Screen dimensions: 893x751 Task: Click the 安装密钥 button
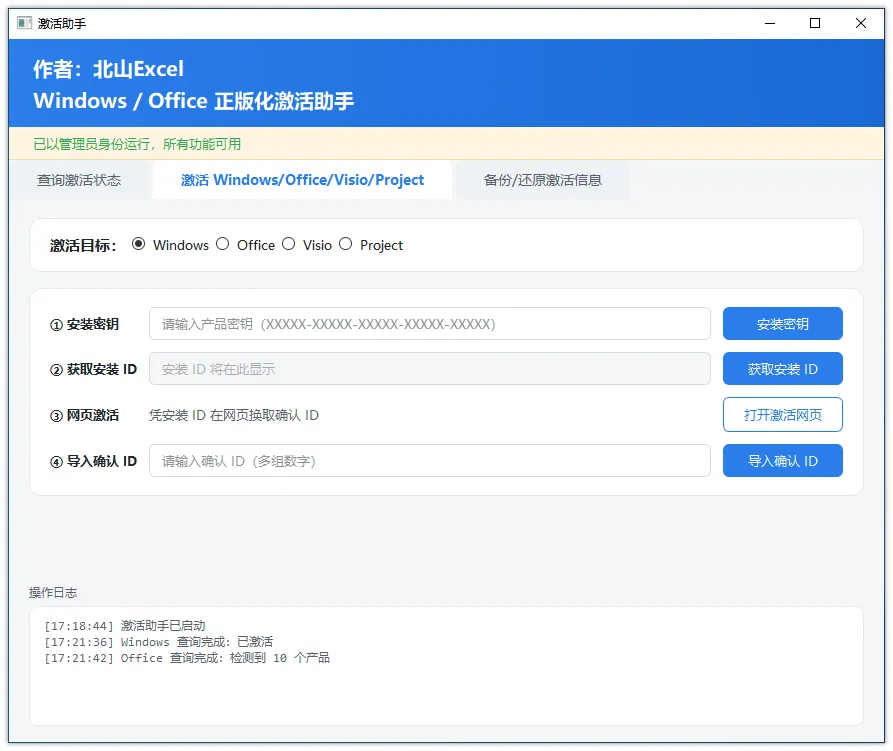click(x=783, y=323)
